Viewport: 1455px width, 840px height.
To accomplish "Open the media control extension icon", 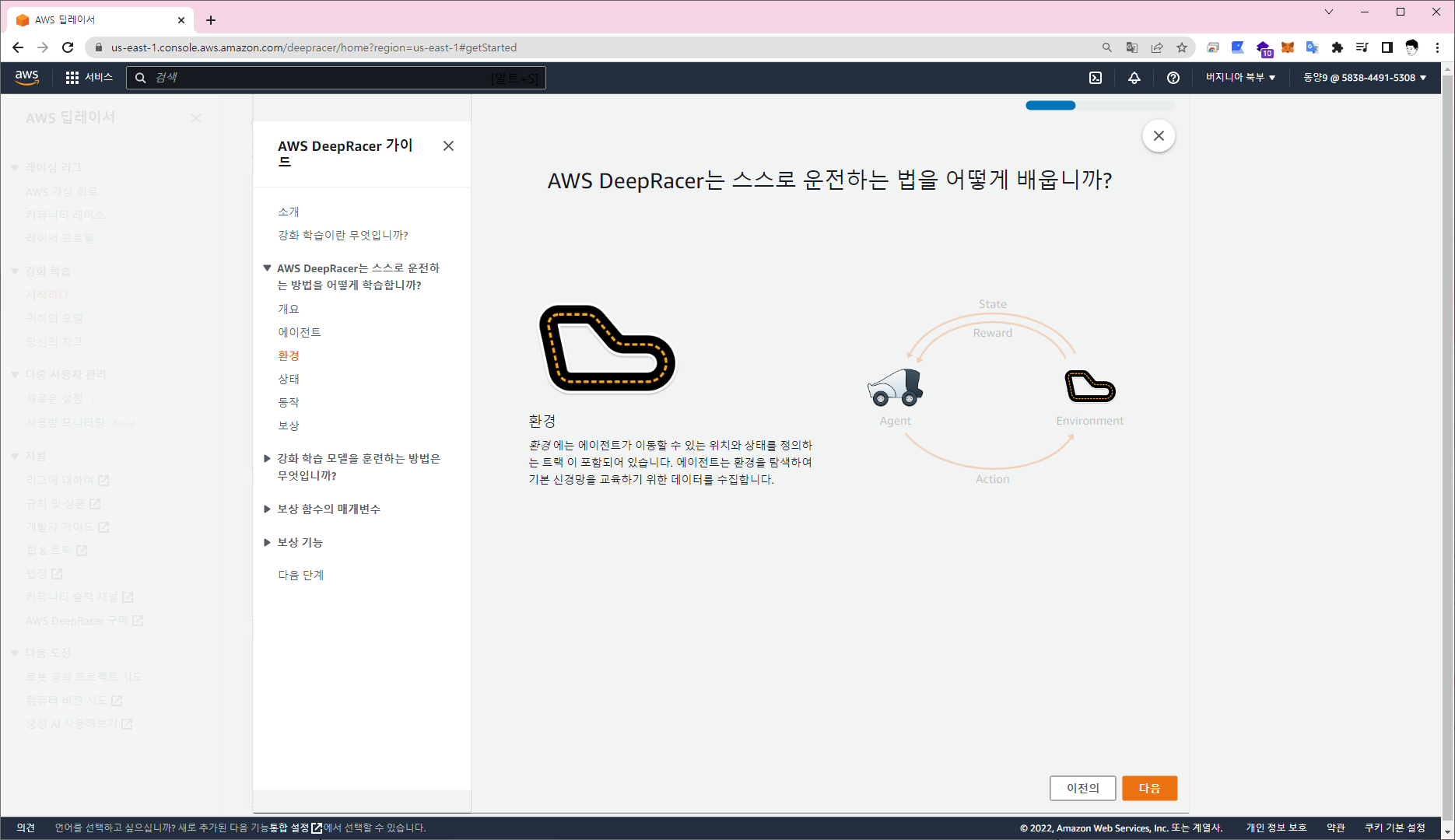I will pyautogui.click(x=1362, y=47).
